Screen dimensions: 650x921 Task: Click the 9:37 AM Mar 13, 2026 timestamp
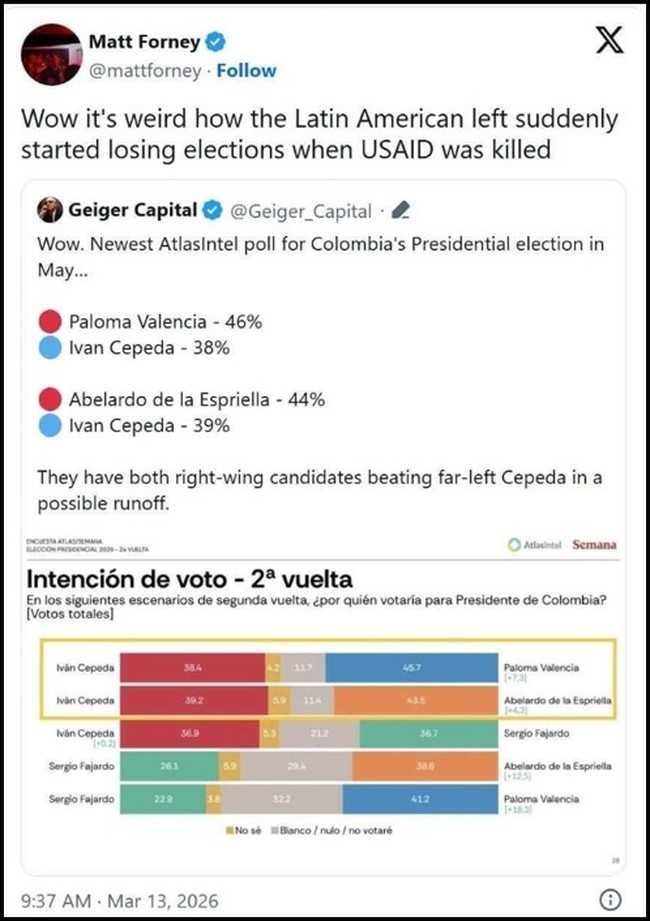pyautogui.click(x=120, y=900)
